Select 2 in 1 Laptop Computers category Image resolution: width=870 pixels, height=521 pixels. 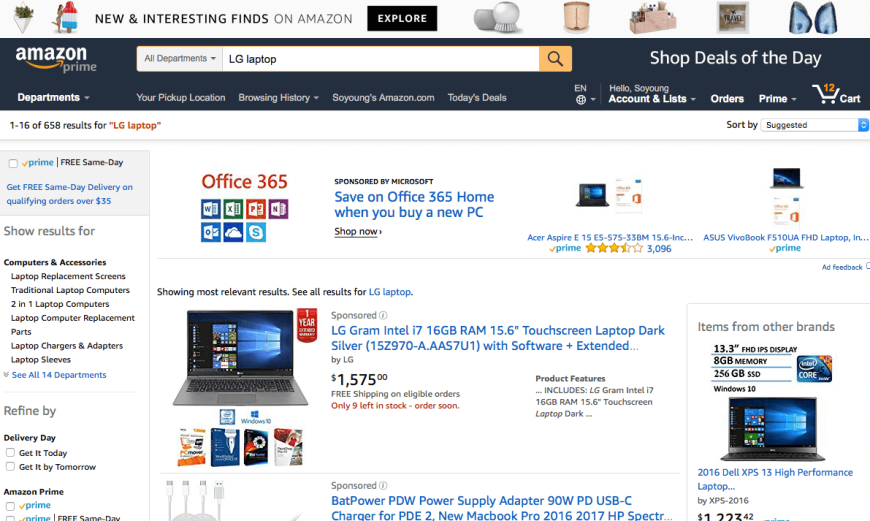click(60, 304)
